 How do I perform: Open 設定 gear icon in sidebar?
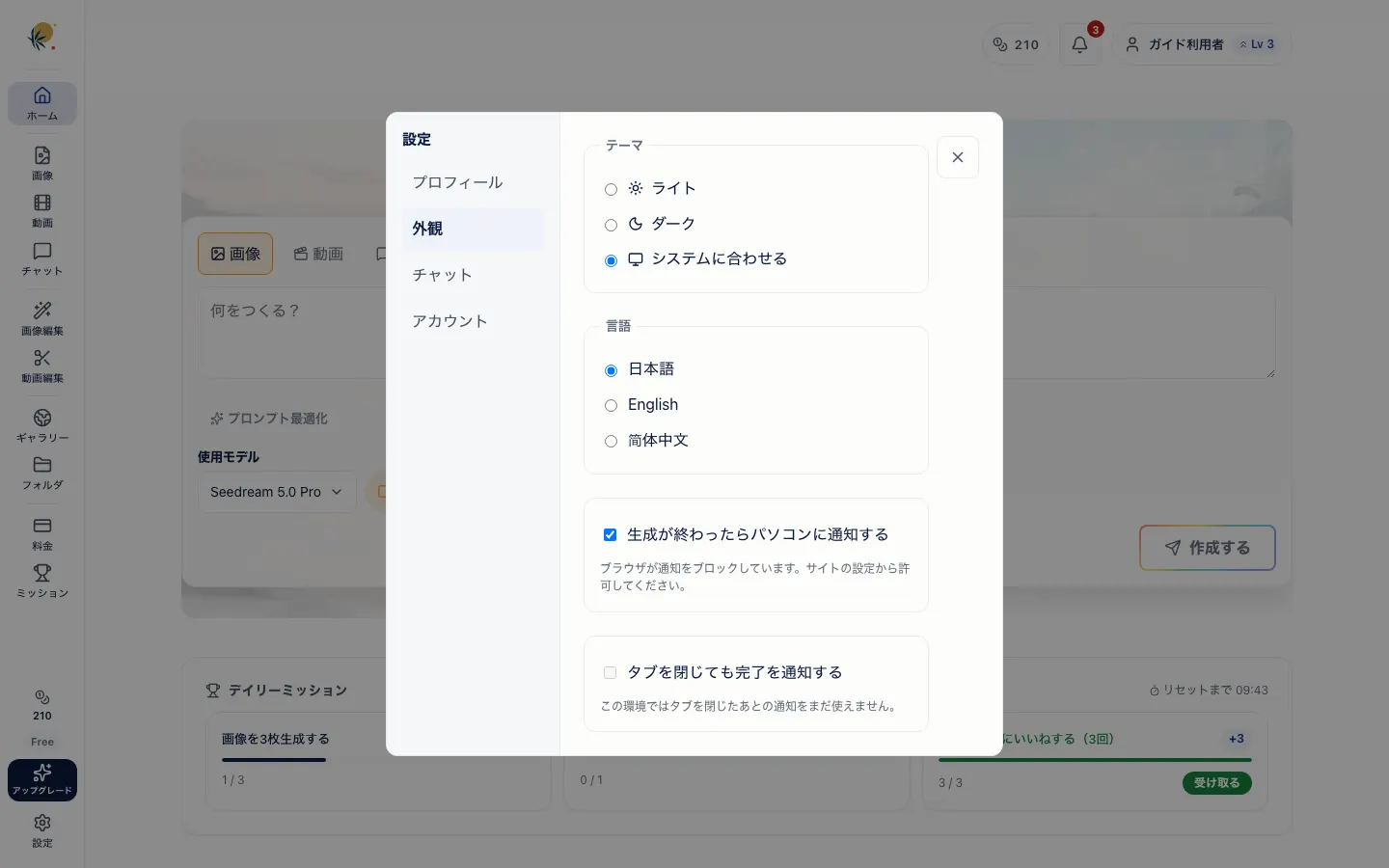[x=42, y=830]
